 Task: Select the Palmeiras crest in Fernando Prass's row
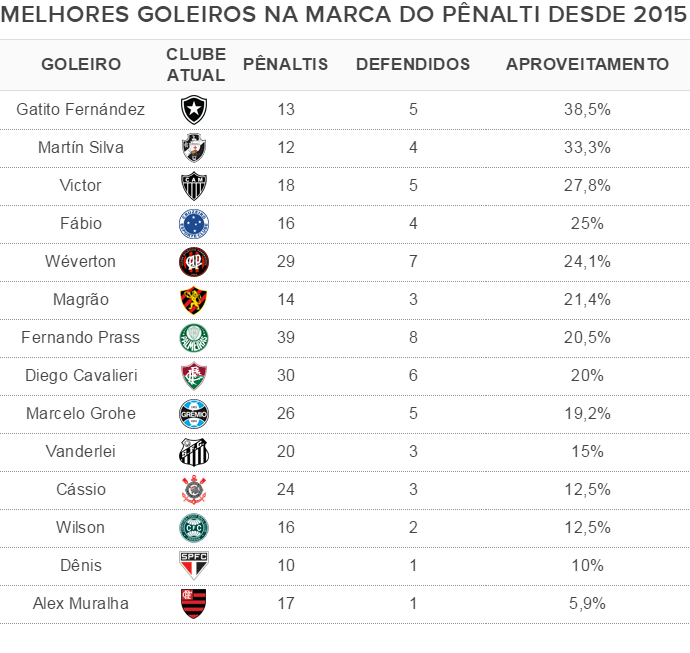click(193, 338)
